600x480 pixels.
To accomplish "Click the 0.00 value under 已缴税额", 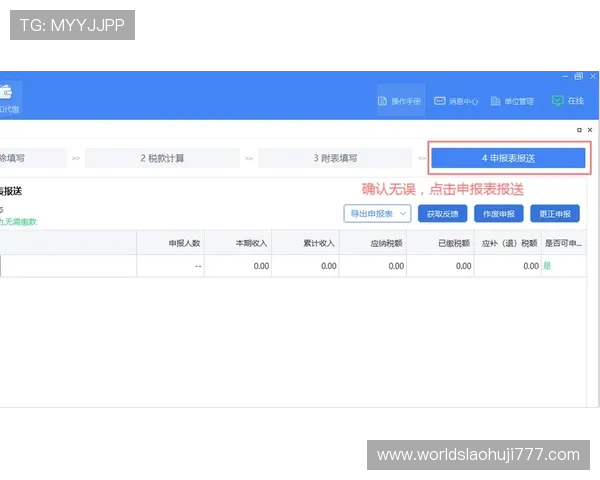I will (x=463, y=266).
